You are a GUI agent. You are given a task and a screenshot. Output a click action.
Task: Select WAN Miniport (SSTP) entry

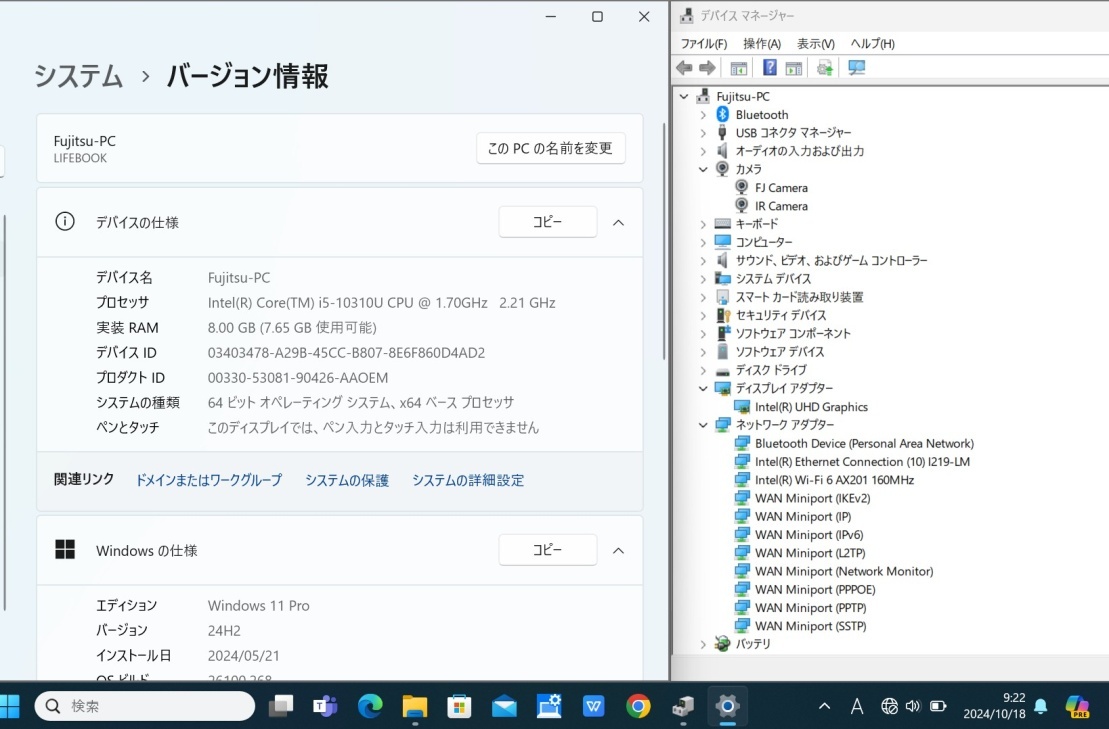tap(810, 626)
